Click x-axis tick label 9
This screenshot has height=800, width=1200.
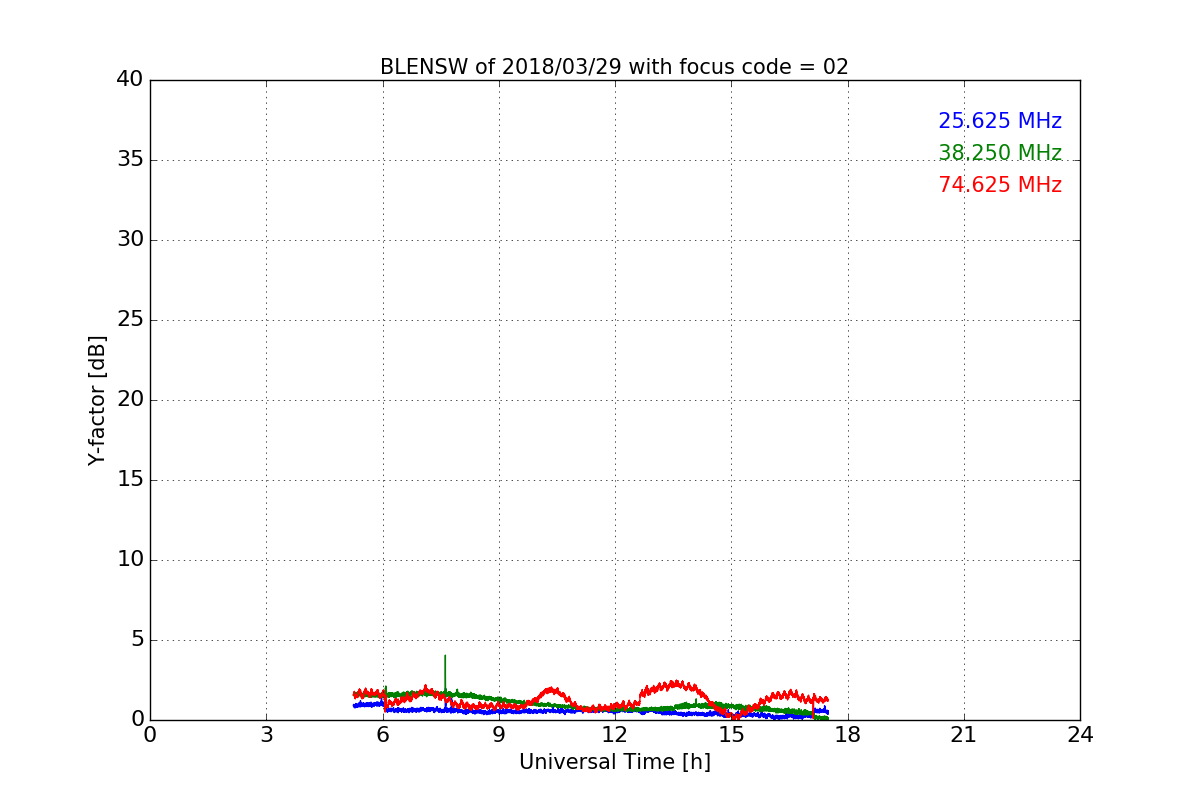tap(499, 735)
